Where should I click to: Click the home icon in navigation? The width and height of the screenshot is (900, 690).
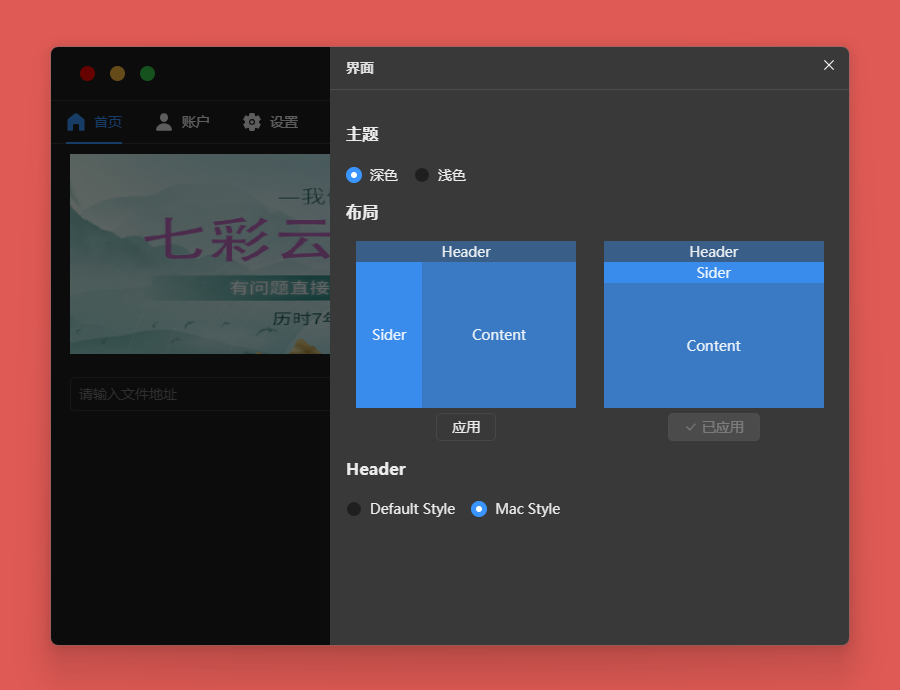76,122
